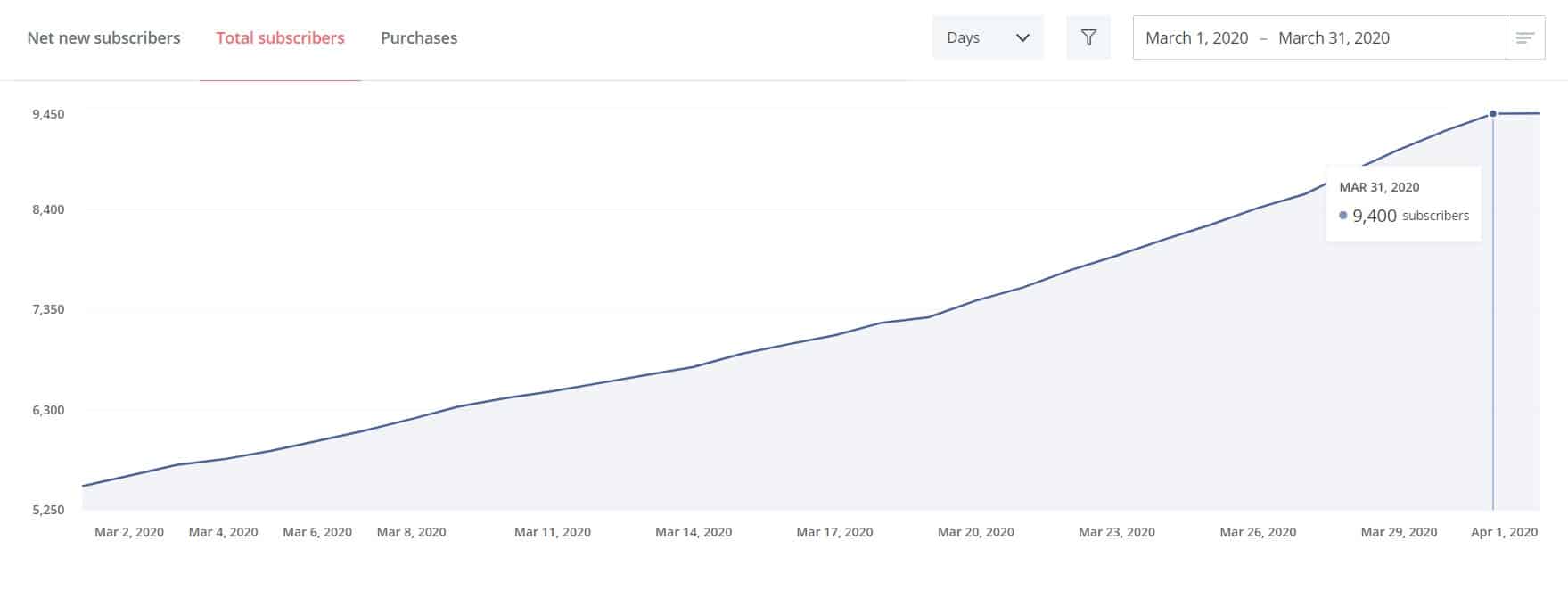The image size is (1568, 606).
Task: Switch to Net new subscribers tab
Action: coord(103,37)
